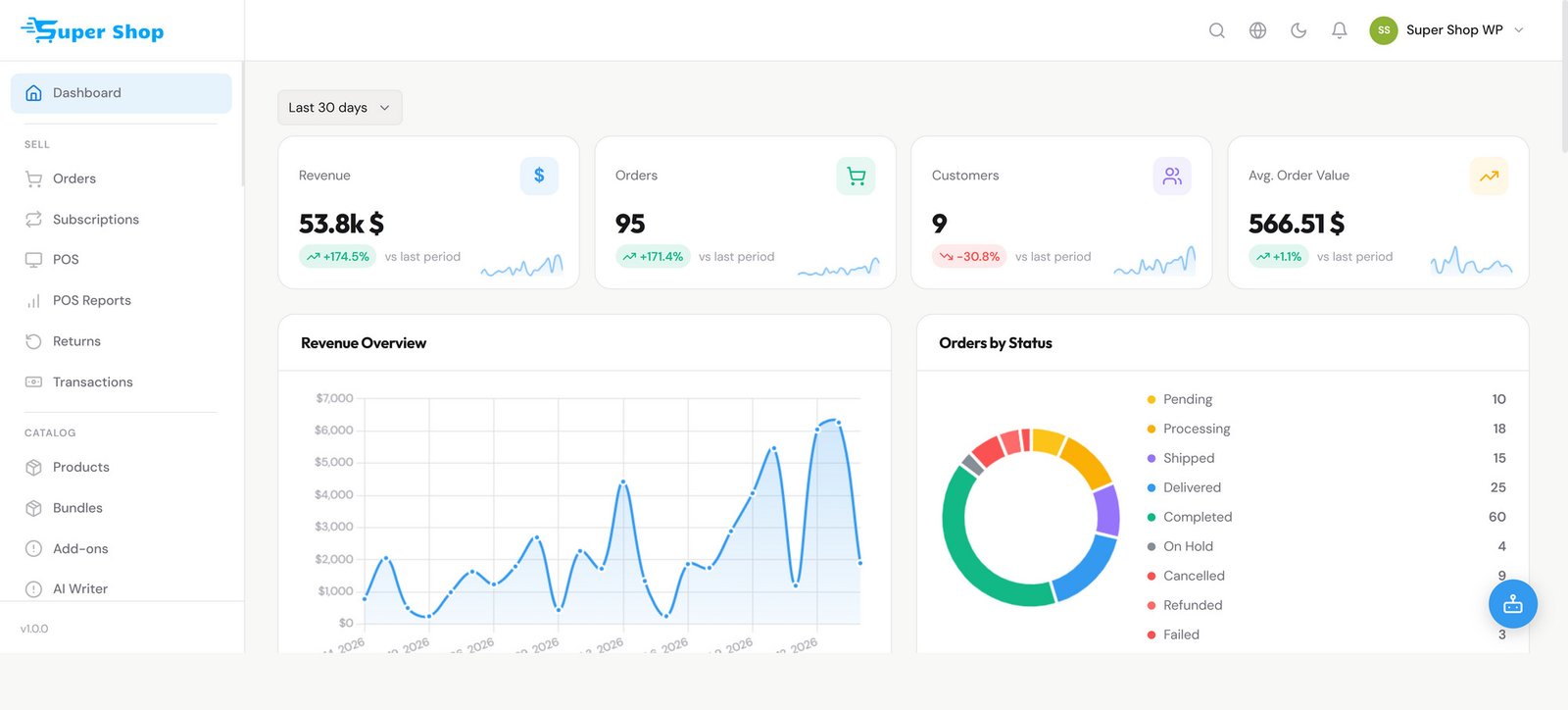
Task: Open notifications bell icon
Action: 1340,30
